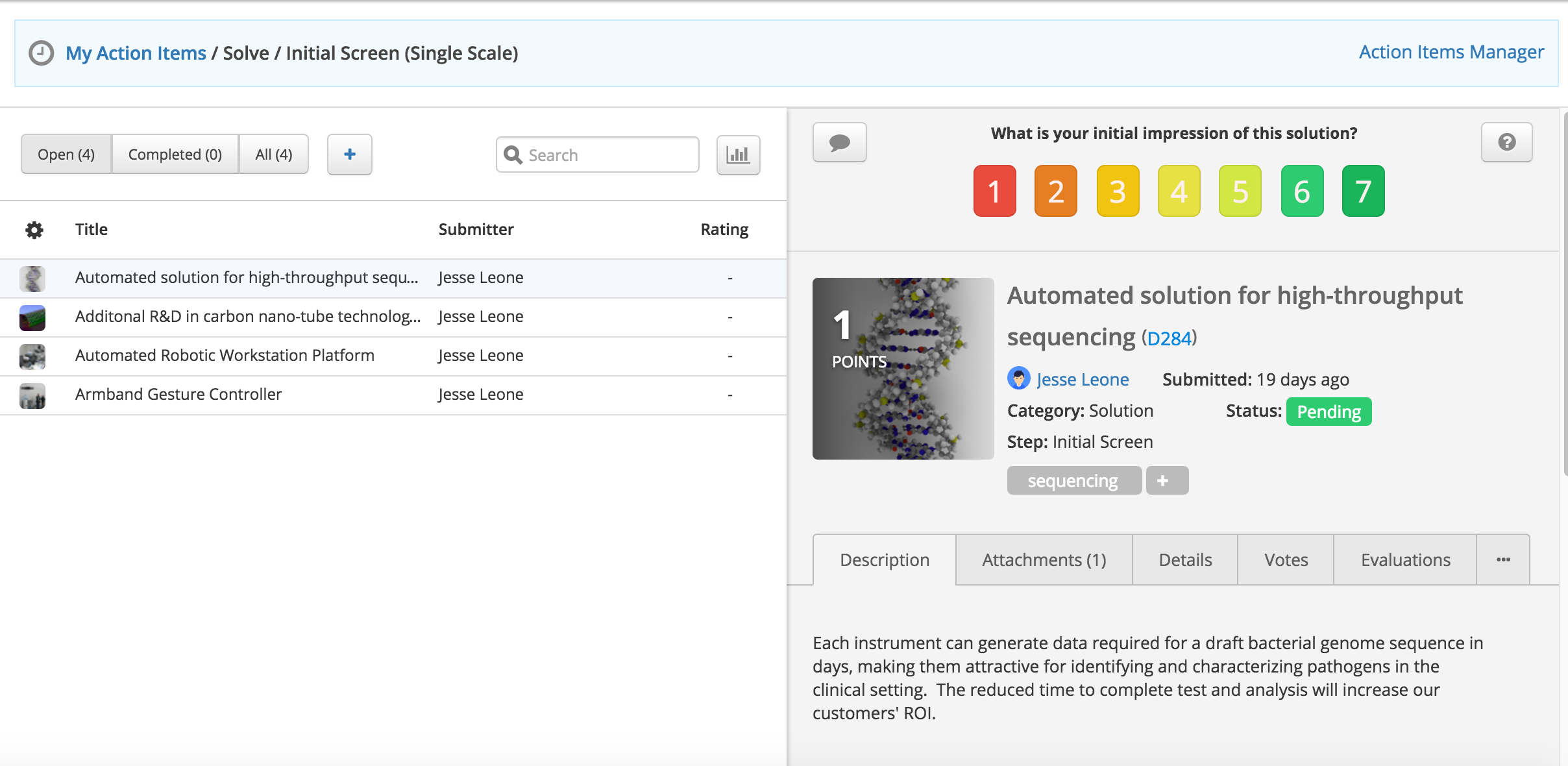Viewport: 1568px width, 766px height.
Task: Click Jesse Leone in Armband Gesture Controller row
Action: coord(481,394)
